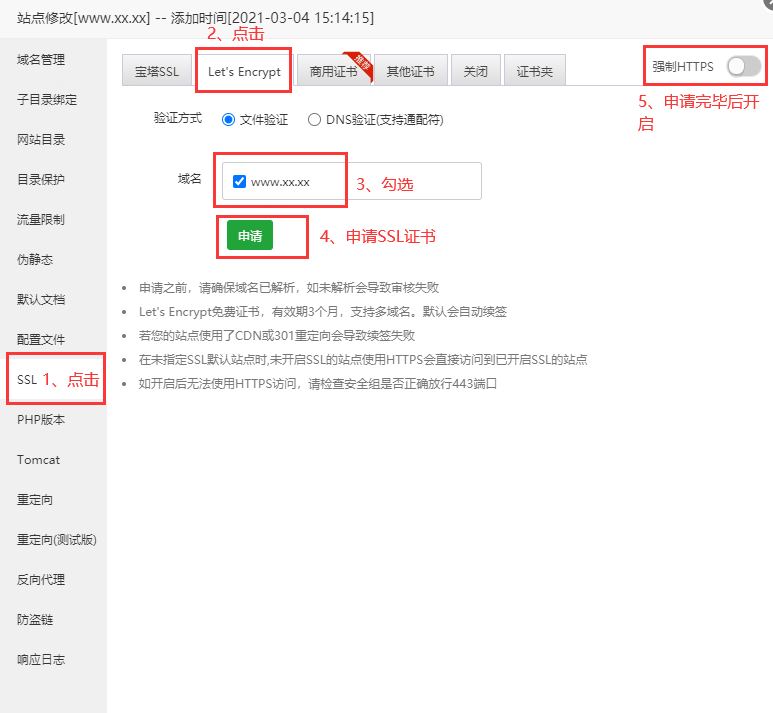Select 反向代理 sidebar item
This screenshot has width=773, height=713.
[41, 580]
